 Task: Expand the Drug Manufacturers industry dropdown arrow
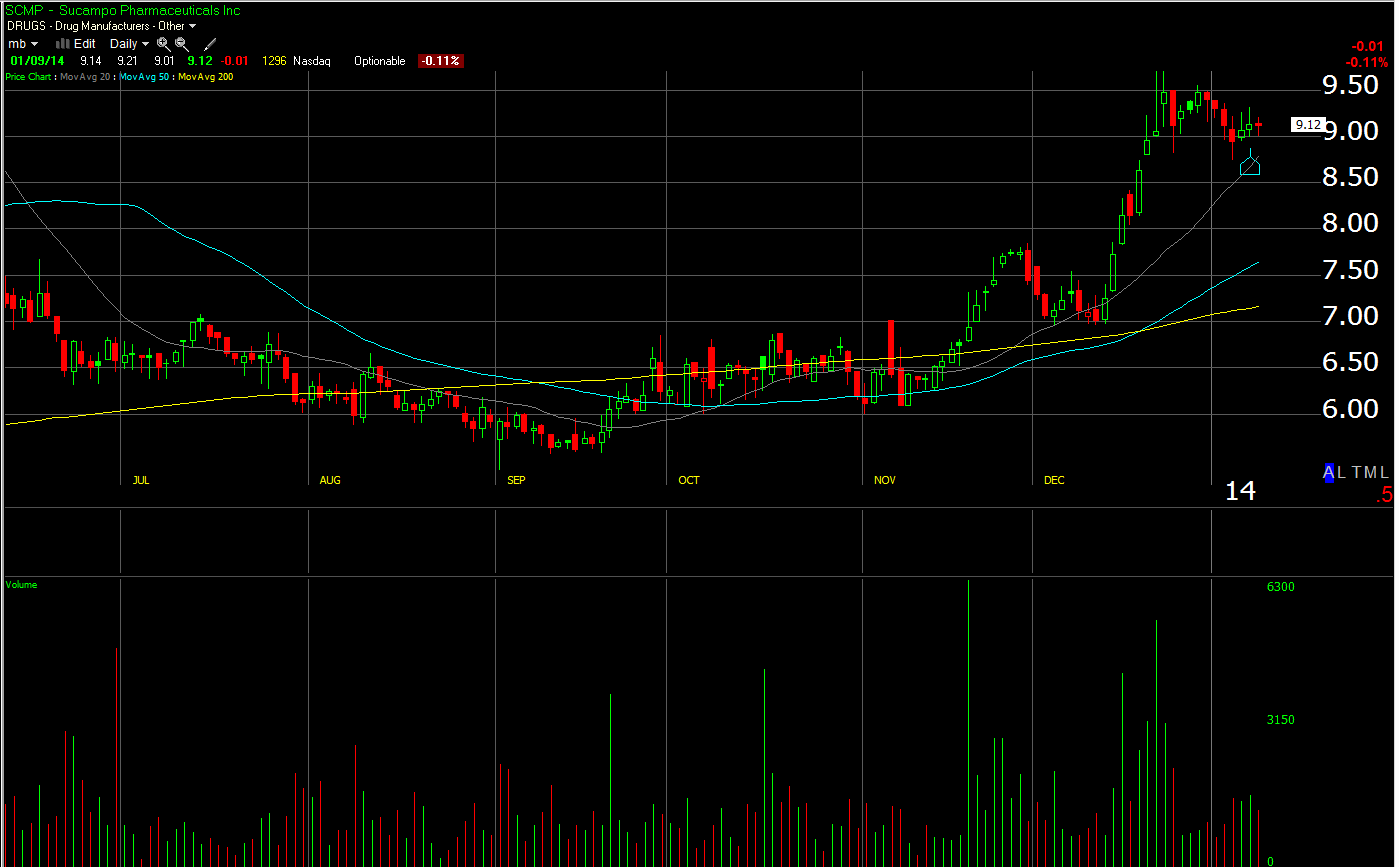point(192,26)
